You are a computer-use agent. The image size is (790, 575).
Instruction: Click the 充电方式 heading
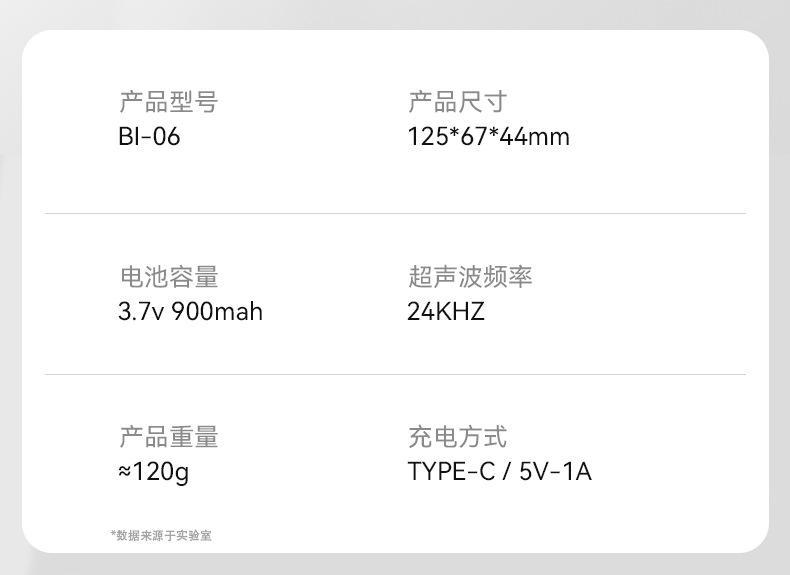[x=457, y=437]
